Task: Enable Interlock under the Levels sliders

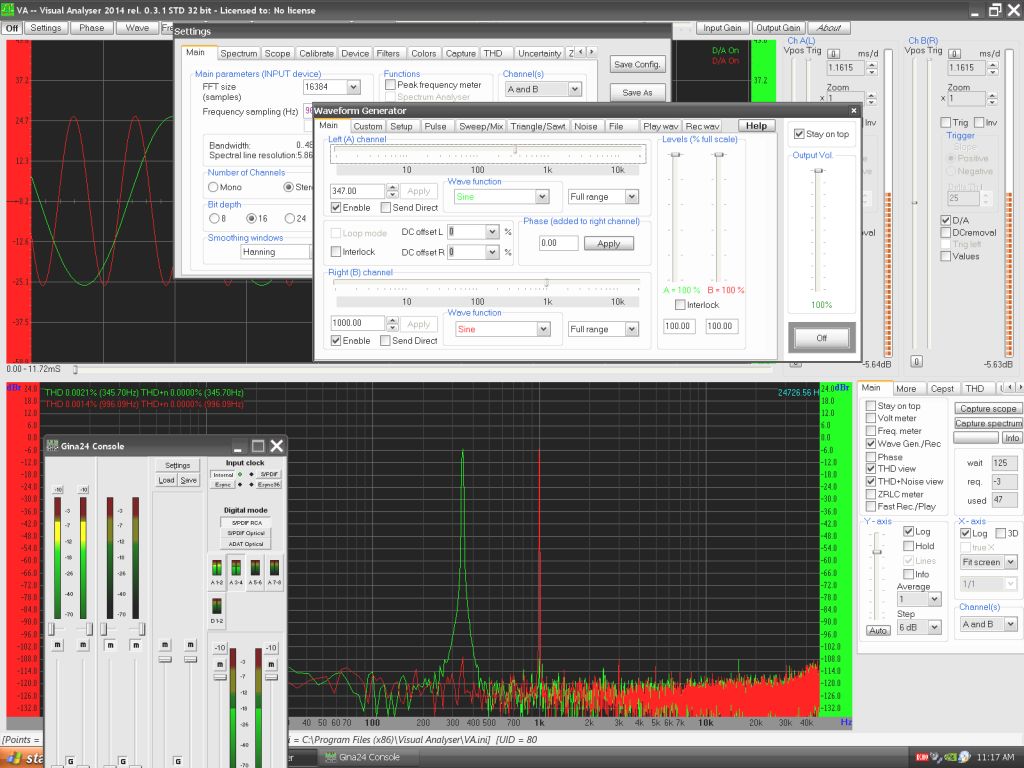Action: tap(680, 305)
